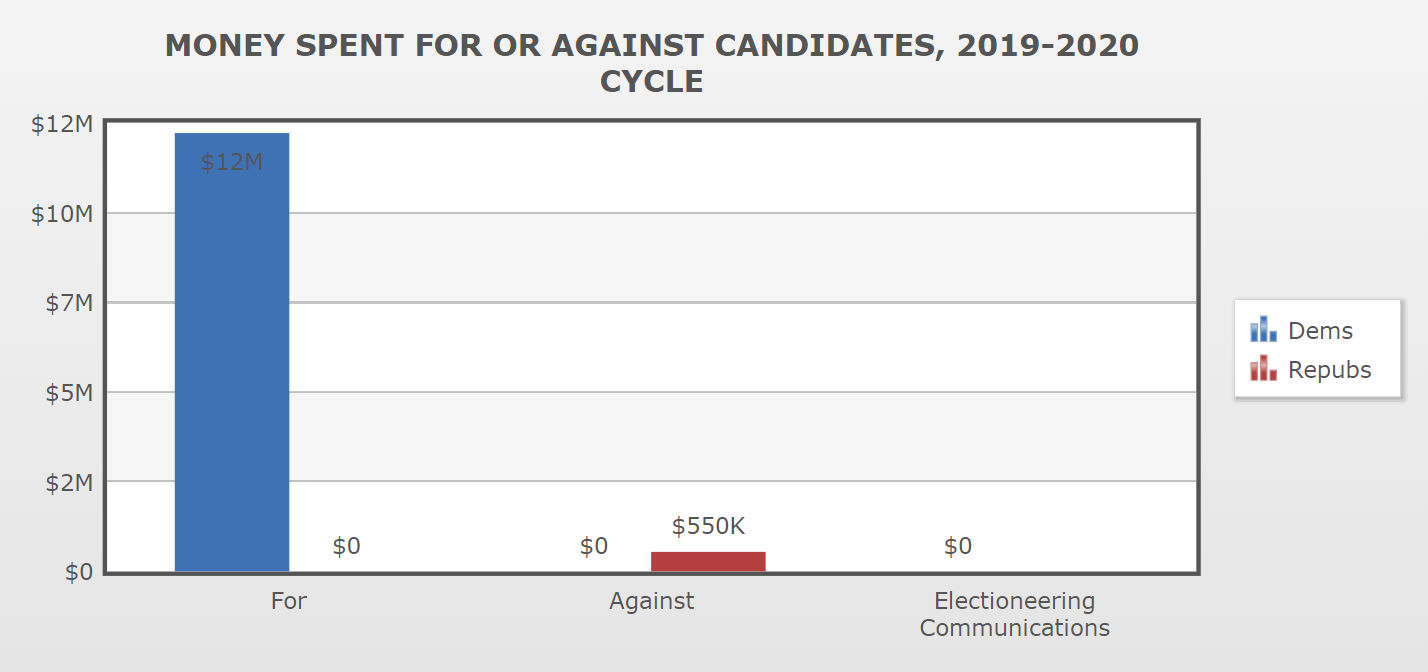1428x672 pixels.
Task: Click the 'Against' category axis label
Action: coord(651,601)
